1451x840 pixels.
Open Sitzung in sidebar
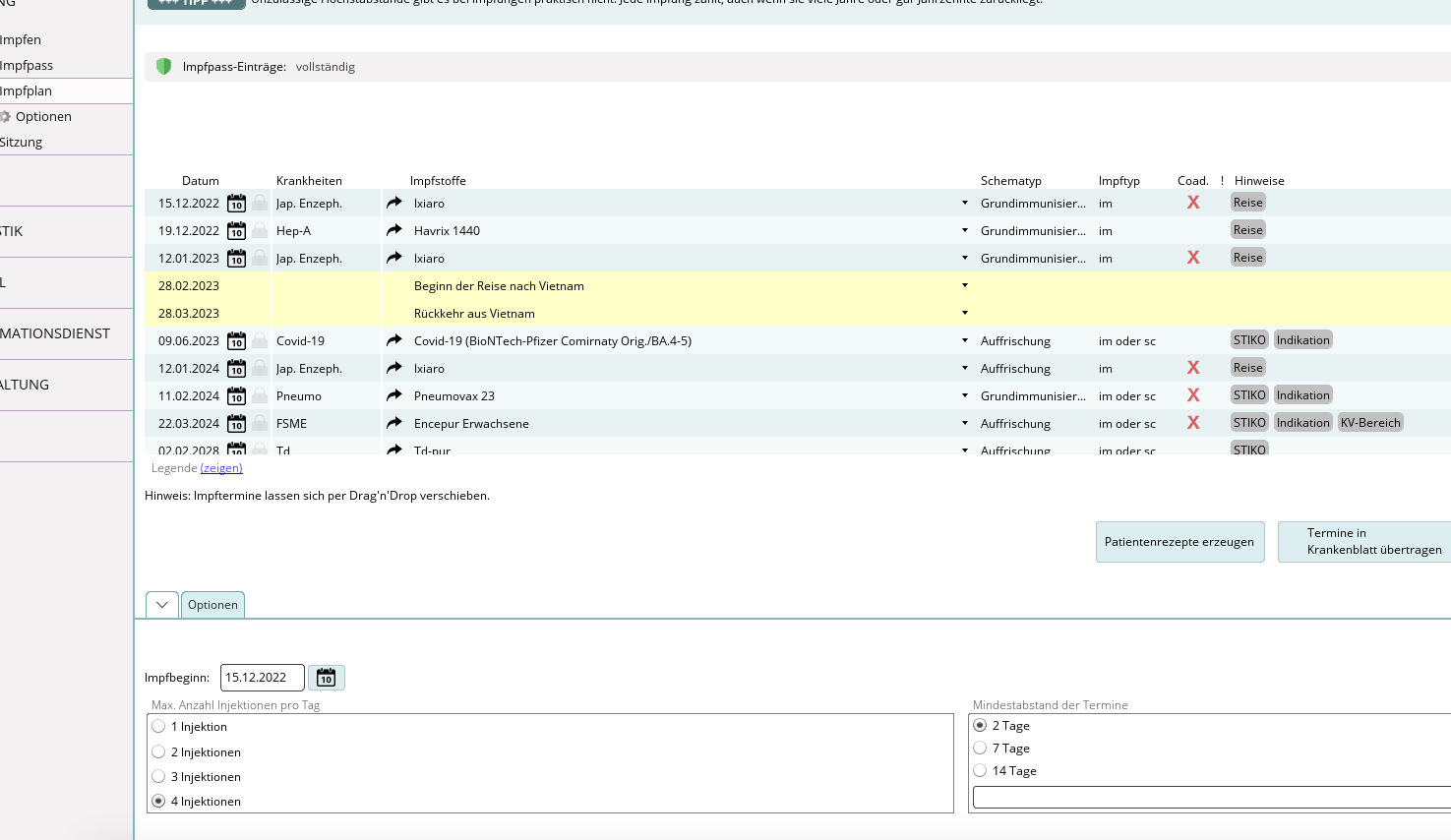coord(21,143)
